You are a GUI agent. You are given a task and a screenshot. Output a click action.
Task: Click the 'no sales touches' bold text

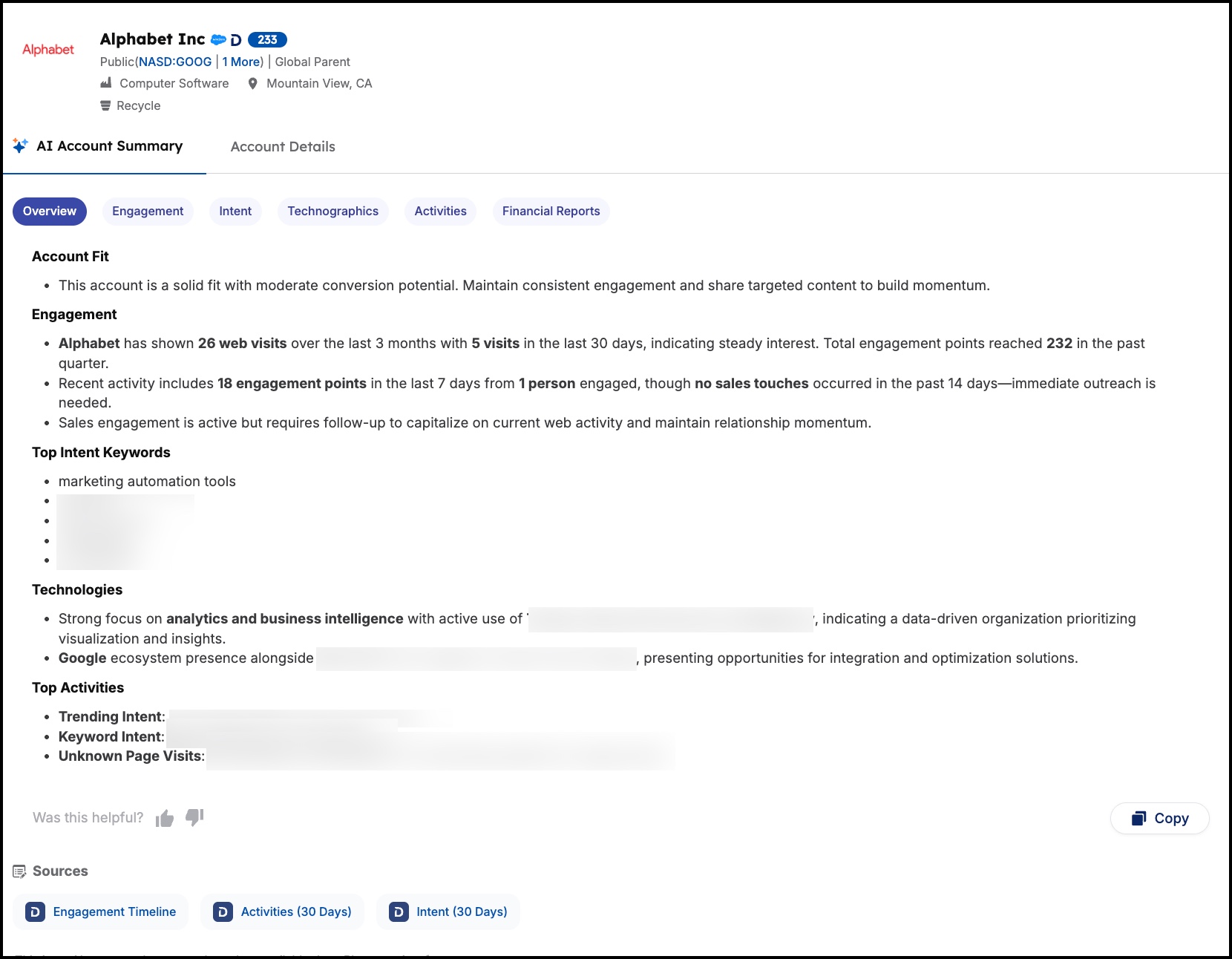coord(752,384)
